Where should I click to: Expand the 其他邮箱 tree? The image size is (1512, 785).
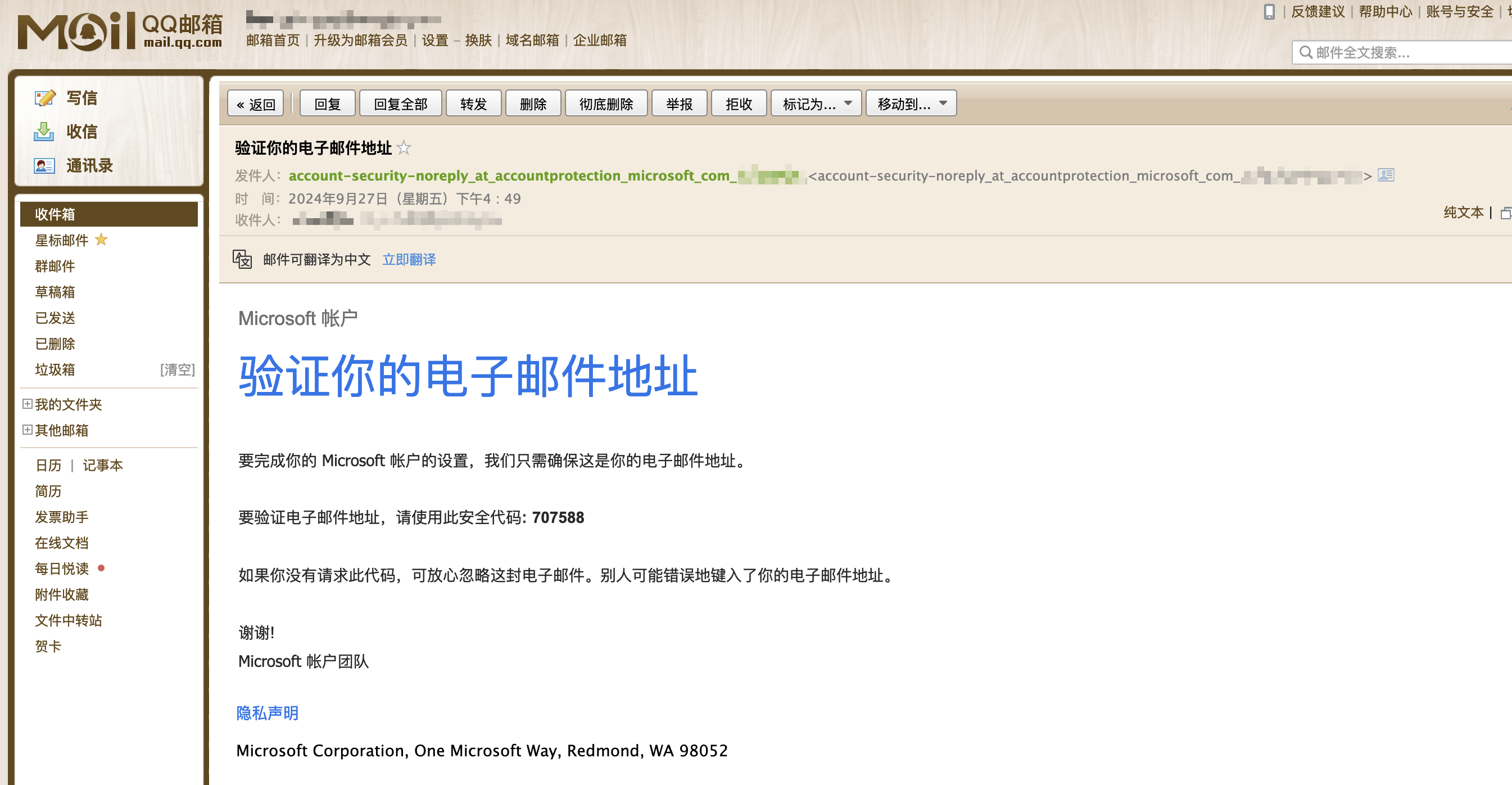[27, 430]
